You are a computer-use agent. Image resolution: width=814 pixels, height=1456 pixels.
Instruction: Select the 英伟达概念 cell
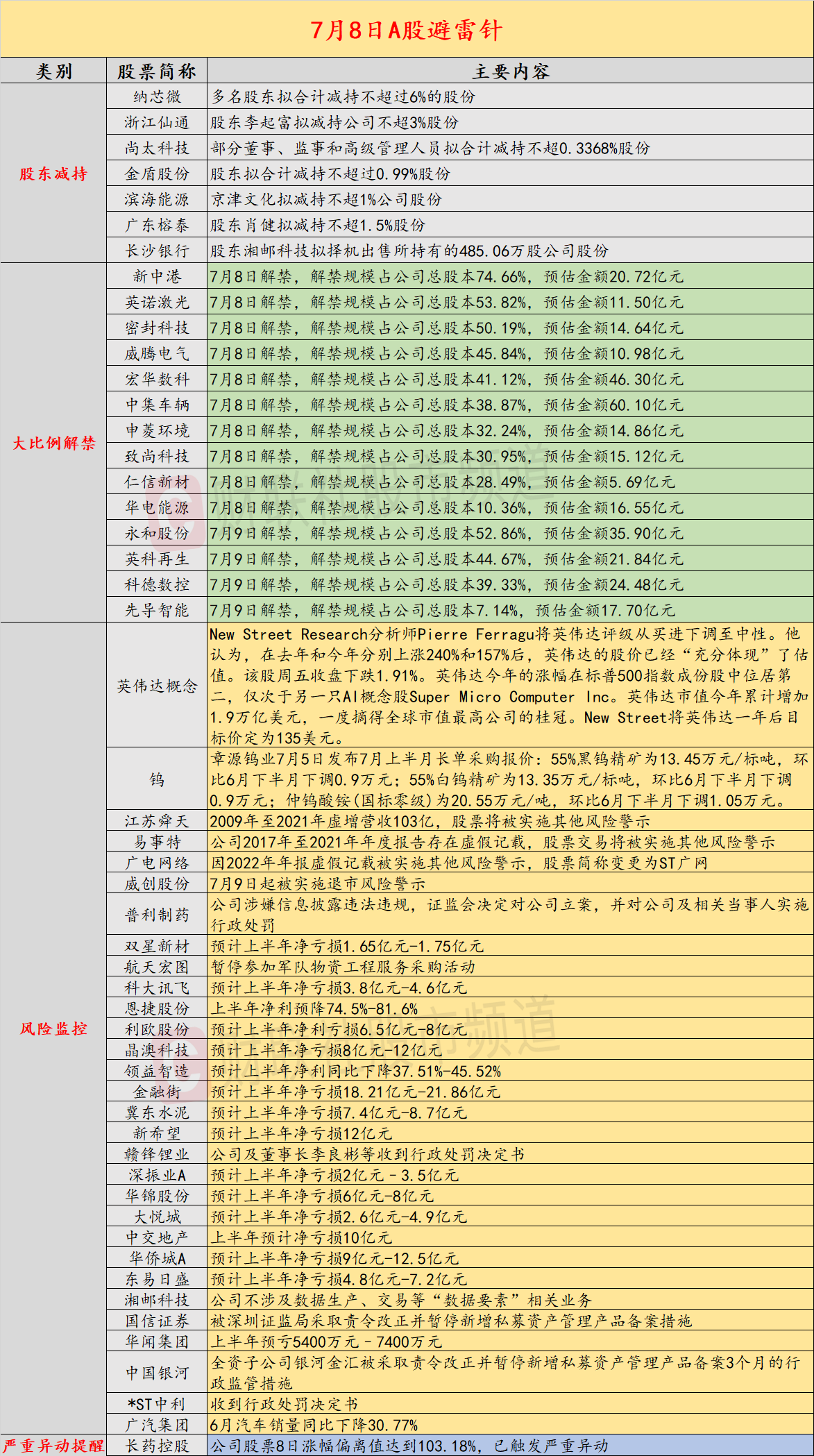[x=157, y=686]
